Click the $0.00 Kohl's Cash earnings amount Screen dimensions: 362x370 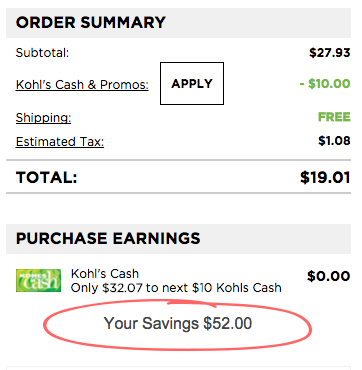329,276
